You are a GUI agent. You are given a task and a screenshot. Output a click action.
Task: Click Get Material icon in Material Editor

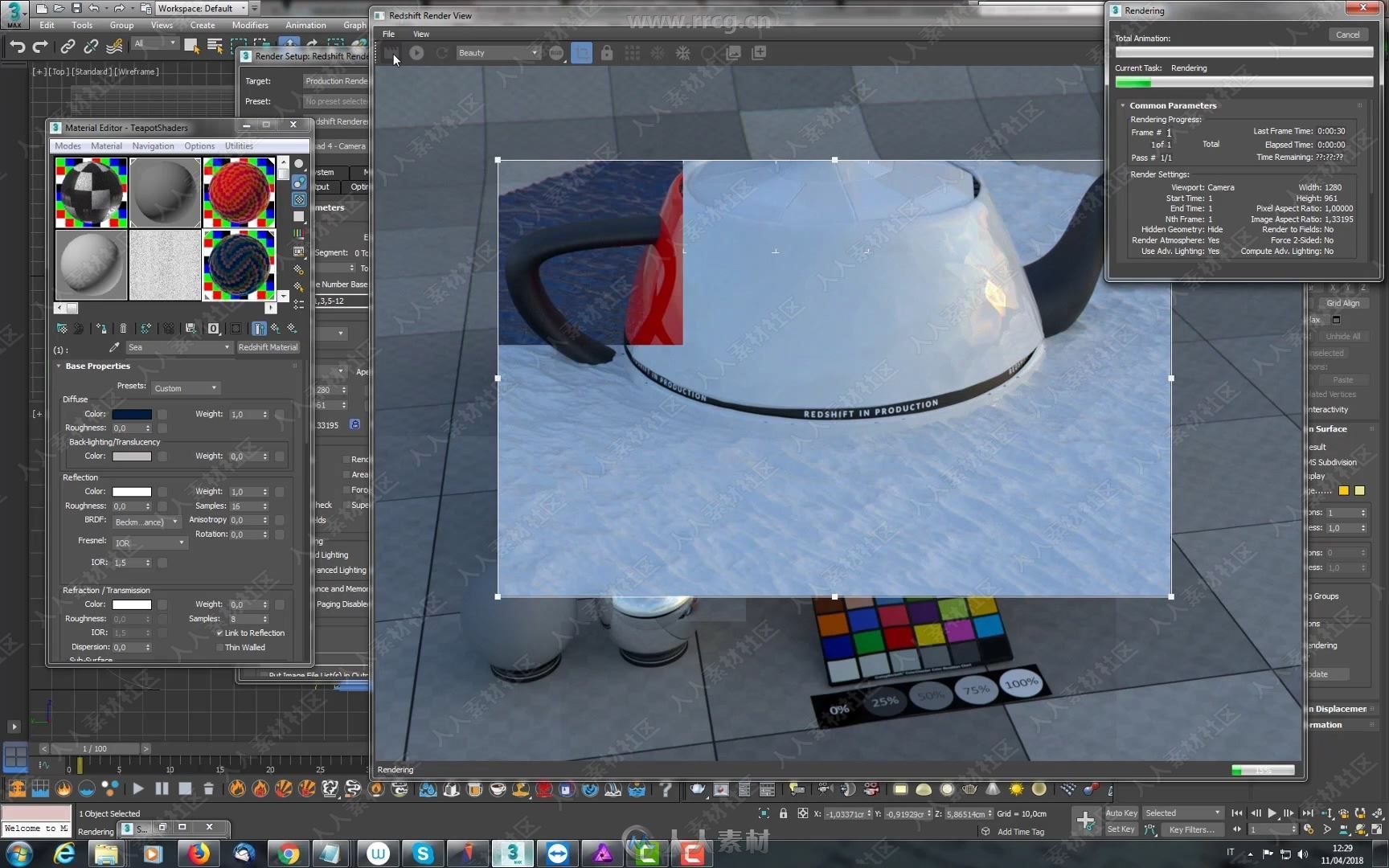[61, 328]
